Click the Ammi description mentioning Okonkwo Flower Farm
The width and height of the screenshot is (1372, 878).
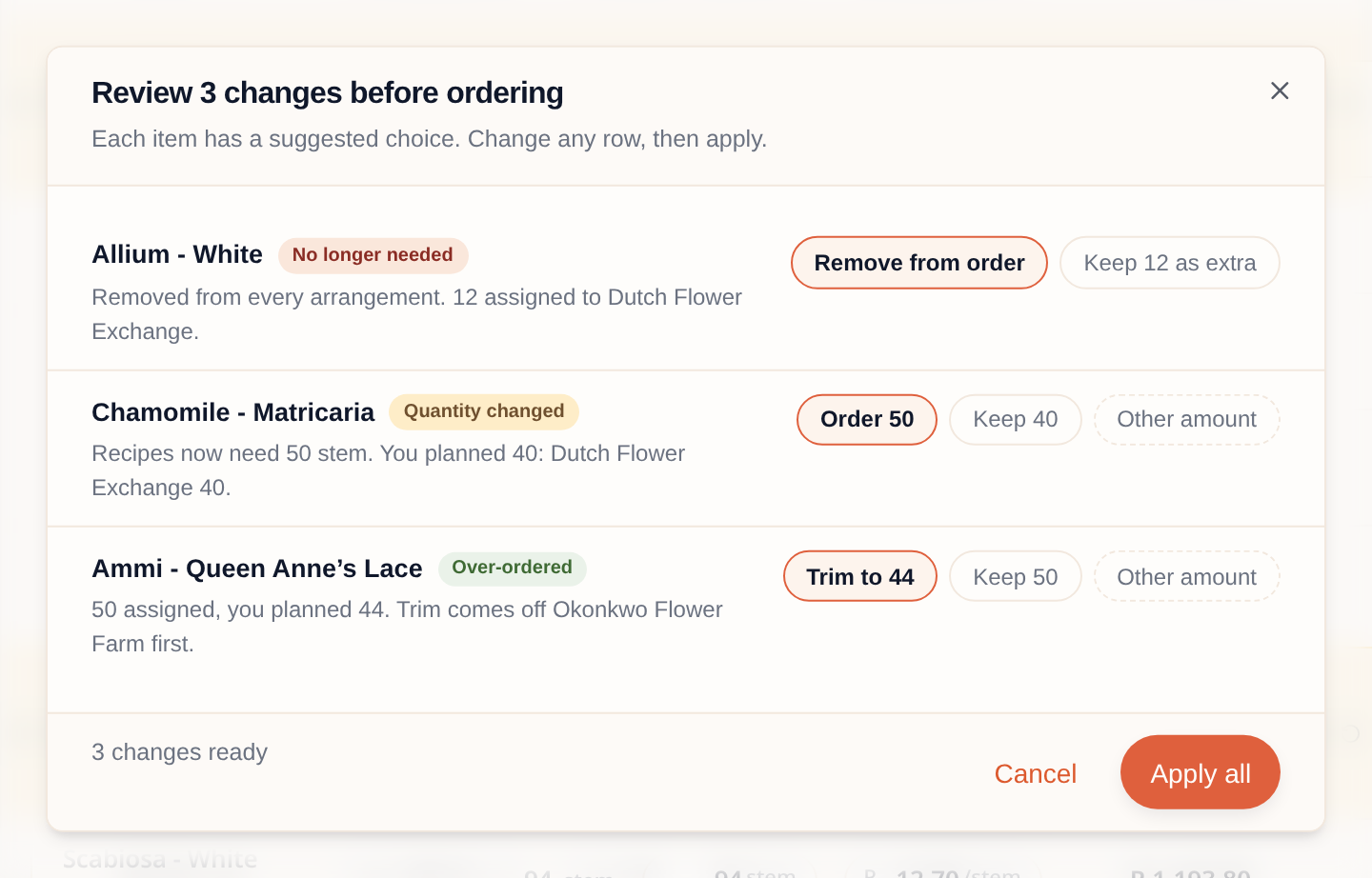pyautogui.click(x=407, y=627)
